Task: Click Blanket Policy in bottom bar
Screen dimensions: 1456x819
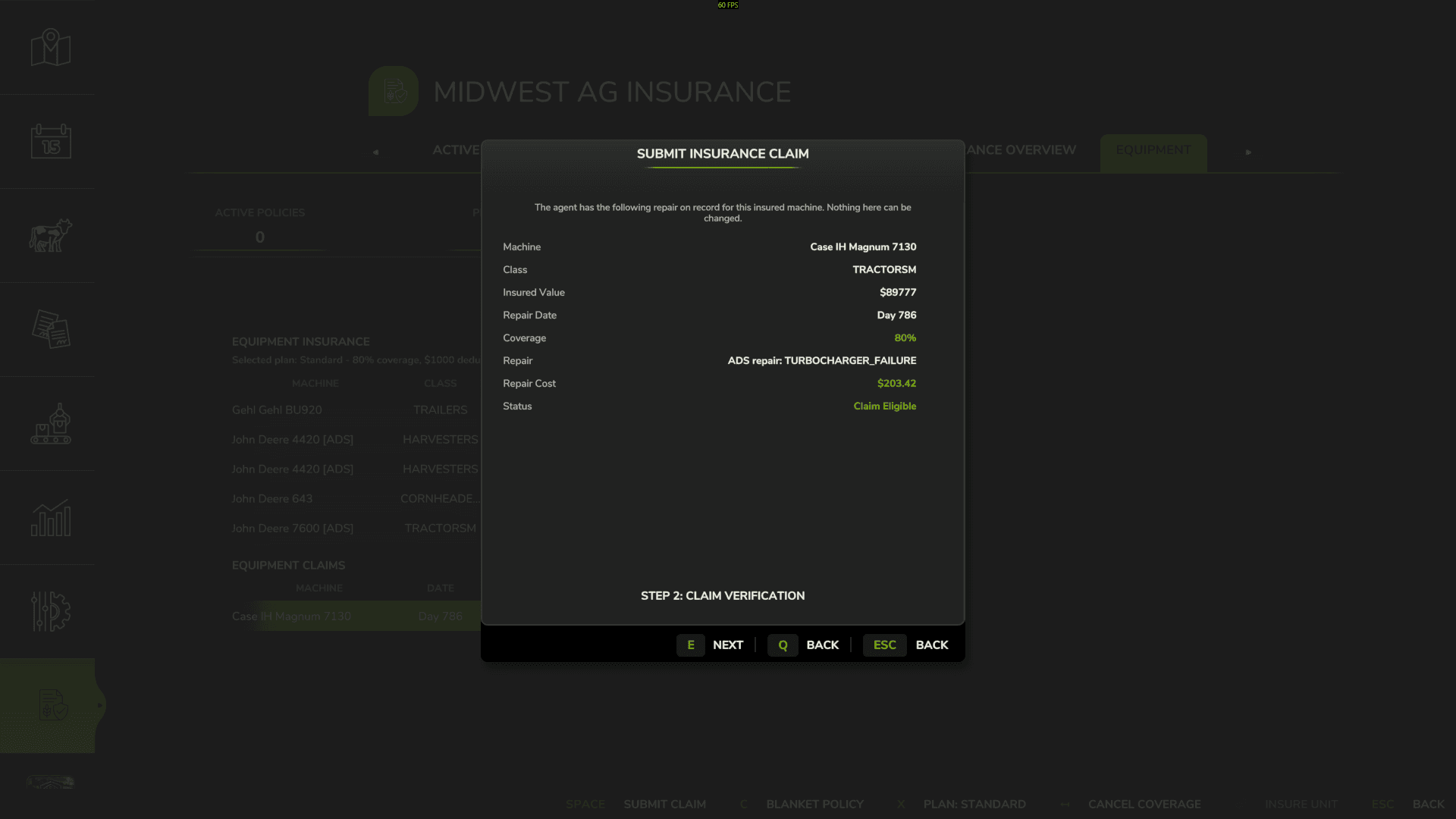Action: point(814,804)
